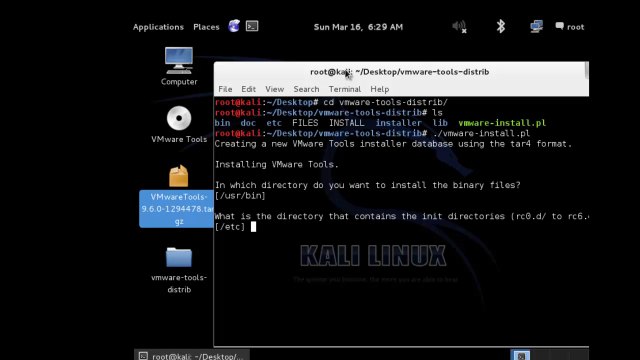640x360 pixels.
Task: Select the root@kali taskbar window button
Action: click(x=191, y=356)
